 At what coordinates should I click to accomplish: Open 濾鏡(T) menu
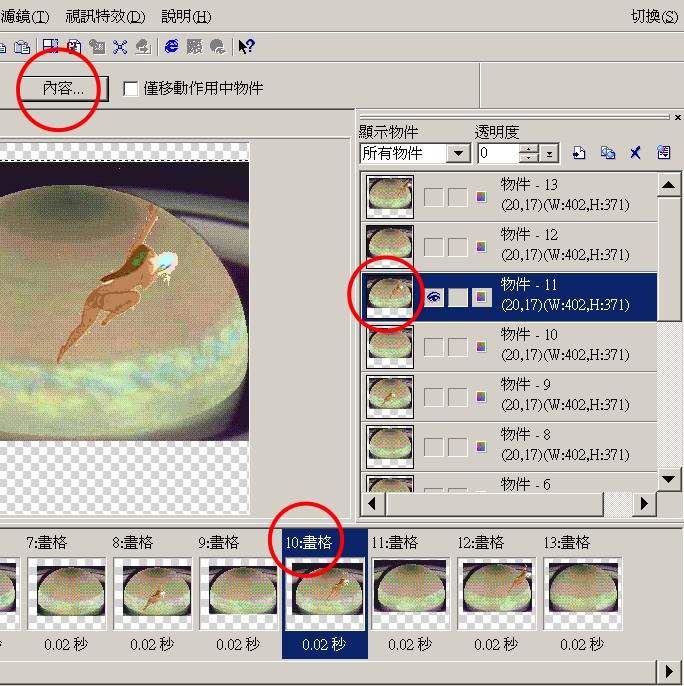(x=24, y=17)
